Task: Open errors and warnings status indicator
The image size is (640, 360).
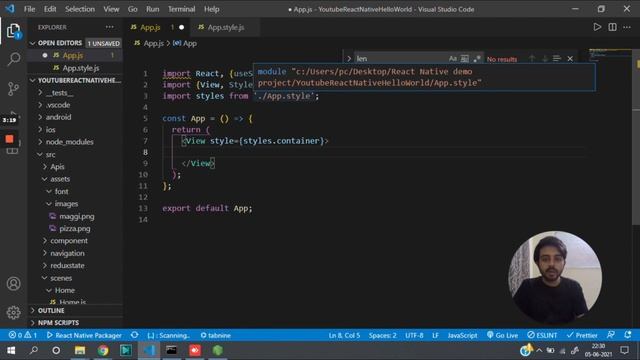Action: click(x=23, y=335)
